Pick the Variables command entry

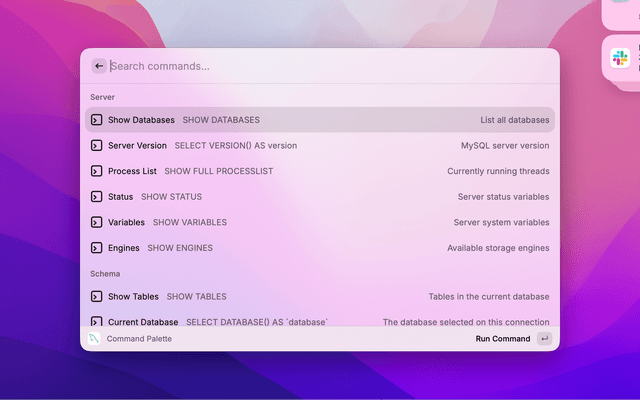tap(320, 222)
